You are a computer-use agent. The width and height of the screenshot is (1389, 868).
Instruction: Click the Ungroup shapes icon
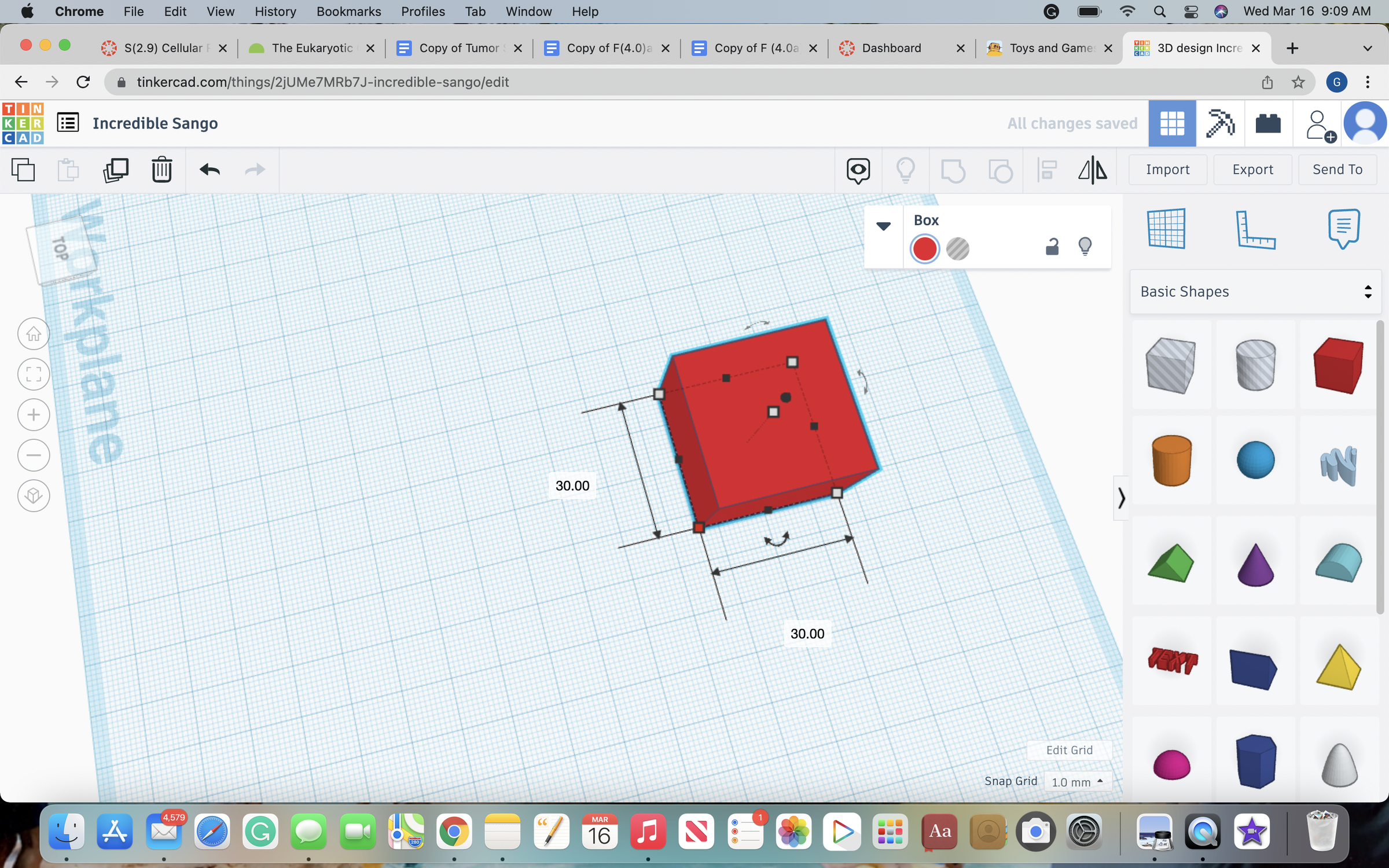click(1000, 170)
